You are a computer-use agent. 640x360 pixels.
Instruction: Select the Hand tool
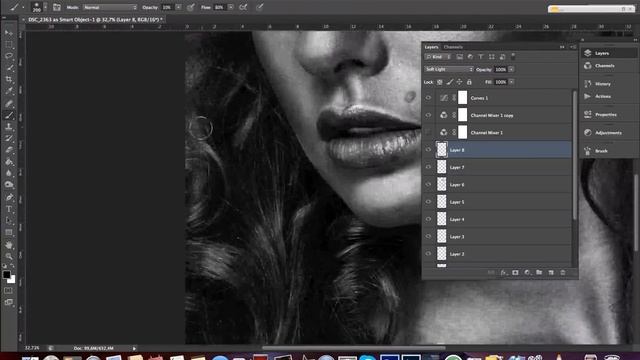pos(9,245)
